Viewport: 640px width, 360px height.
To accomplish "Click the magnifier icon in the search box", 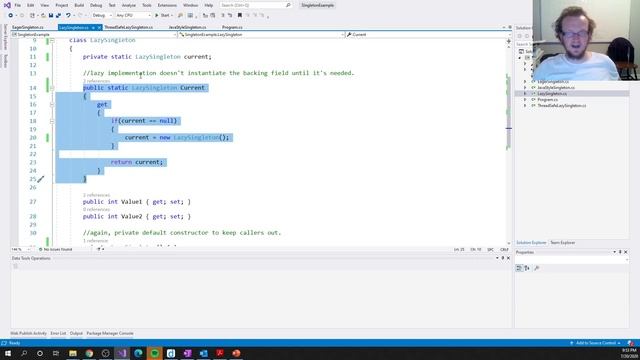I will point(288,5).
